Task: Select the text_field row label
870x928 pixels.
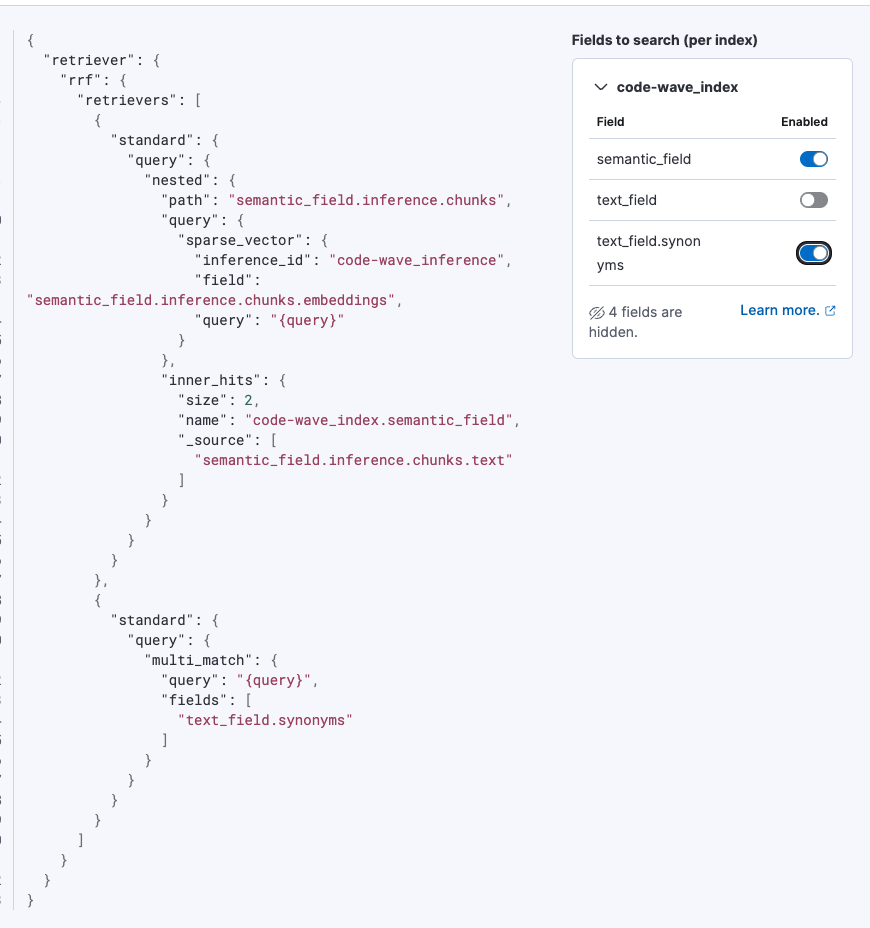Action: pos(626,200)
